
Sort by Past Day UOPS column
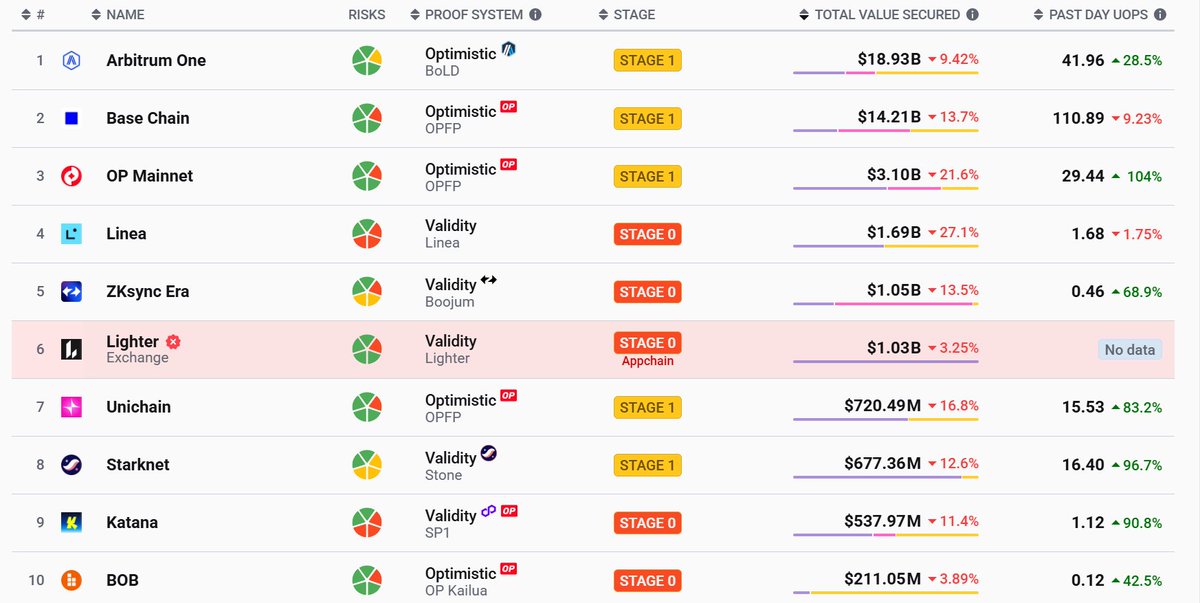1098,15
